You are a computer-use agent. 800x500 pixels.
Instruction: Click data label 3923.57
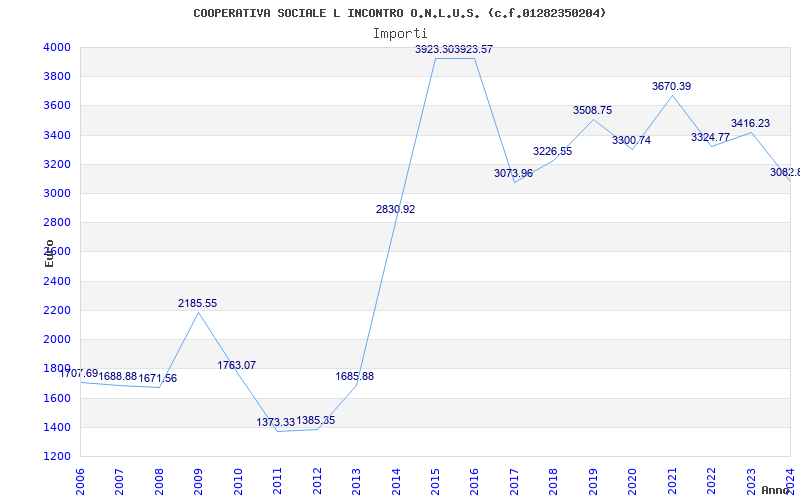(473, 49)
